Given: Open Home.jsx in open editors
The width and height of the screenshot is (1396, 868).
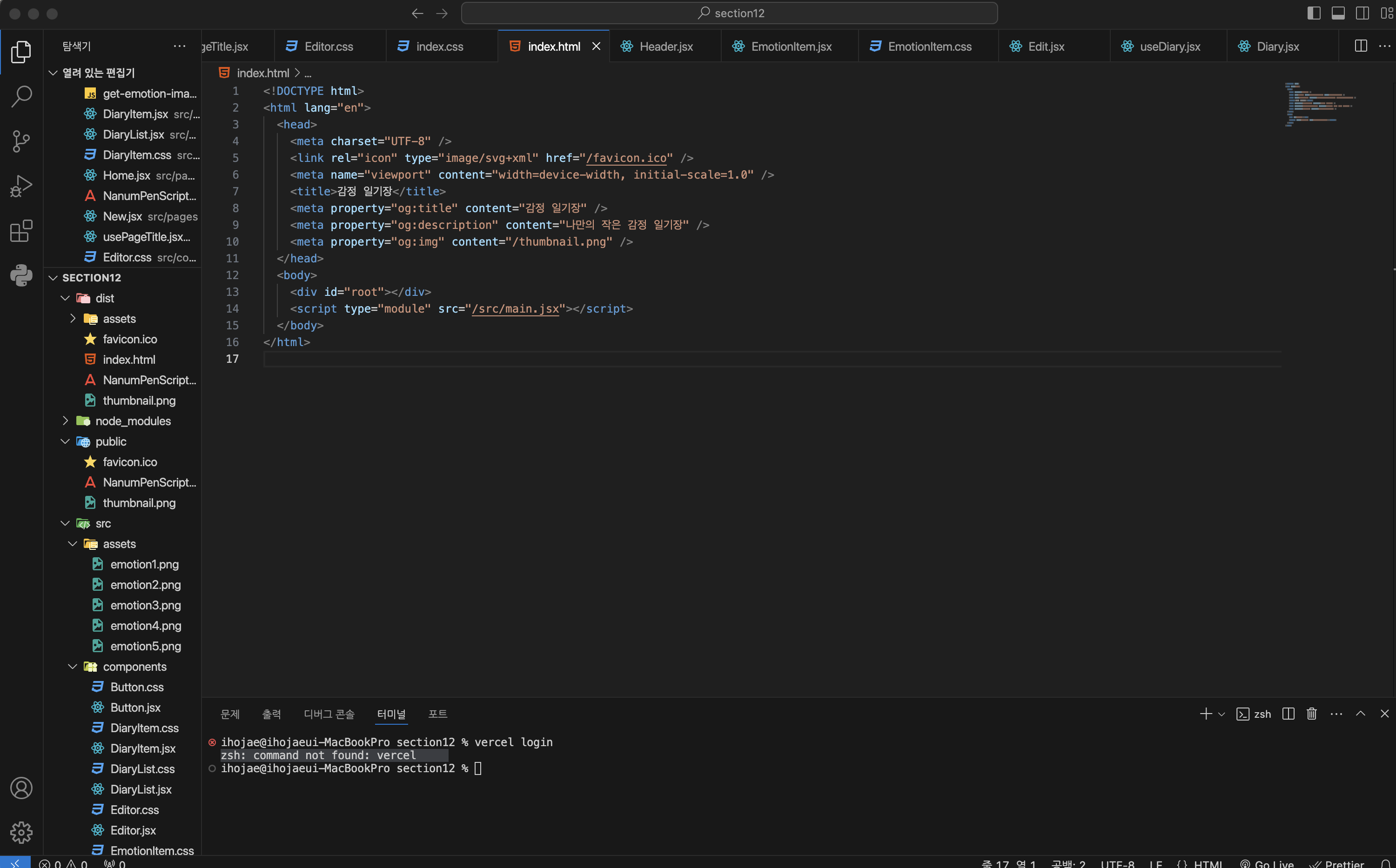Looking at the screenshot, I should pyautogui.click(x=122, y=176).
